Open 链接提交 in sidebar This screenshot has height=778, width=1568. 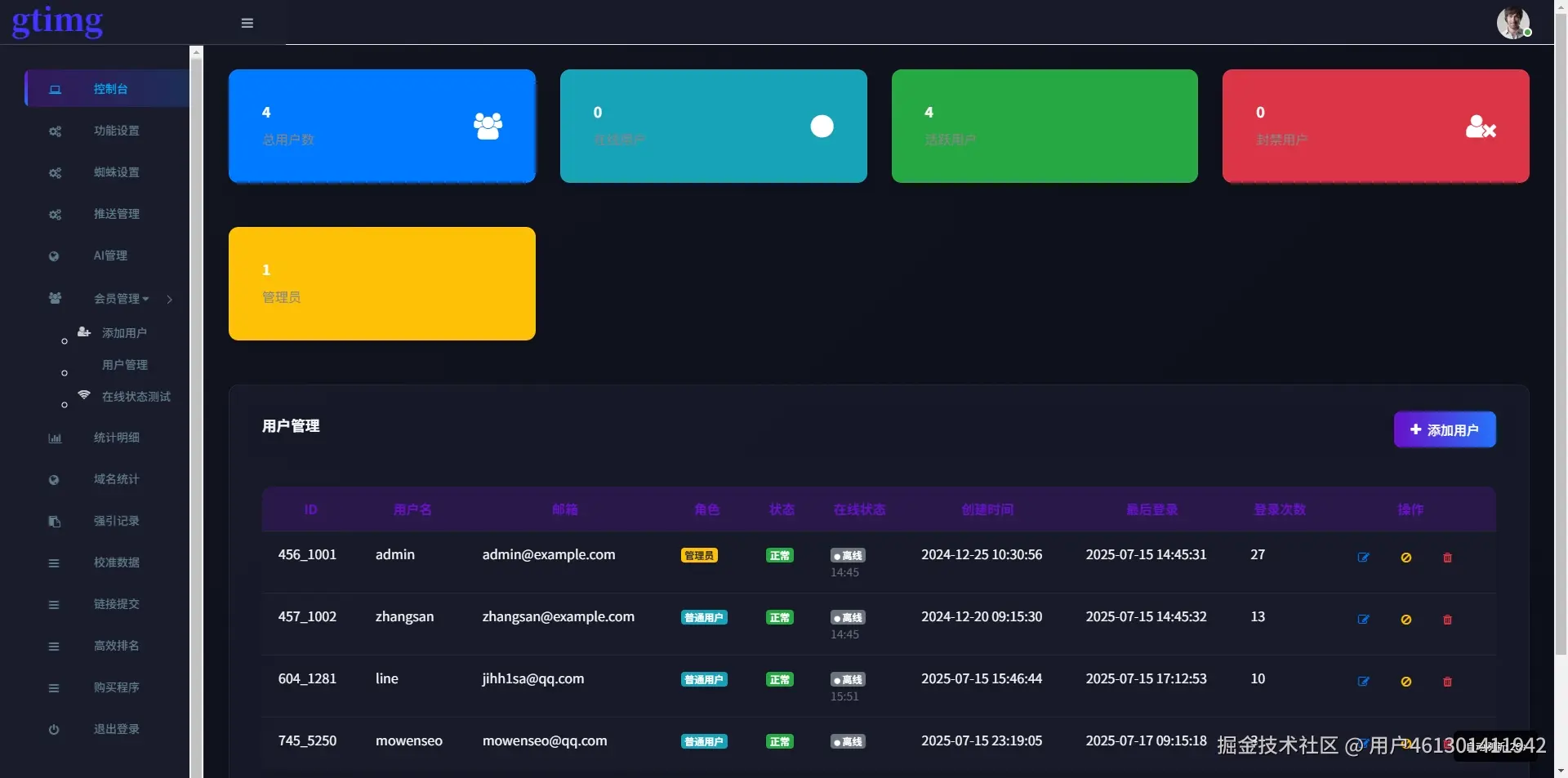(x=116, y=604)
